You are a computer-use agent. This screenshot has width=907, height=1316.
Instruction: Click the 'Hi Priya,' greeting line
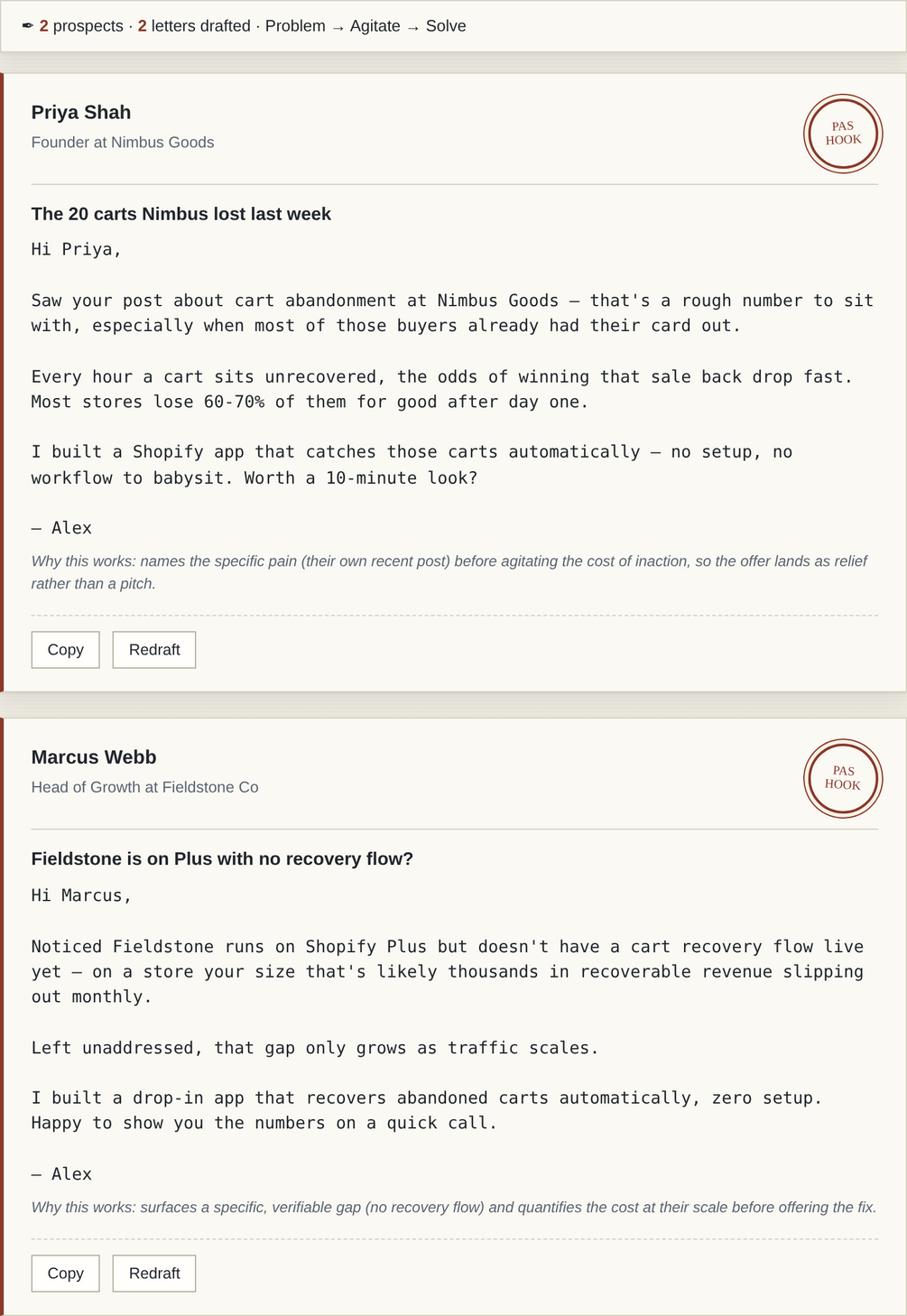(77, 249)
